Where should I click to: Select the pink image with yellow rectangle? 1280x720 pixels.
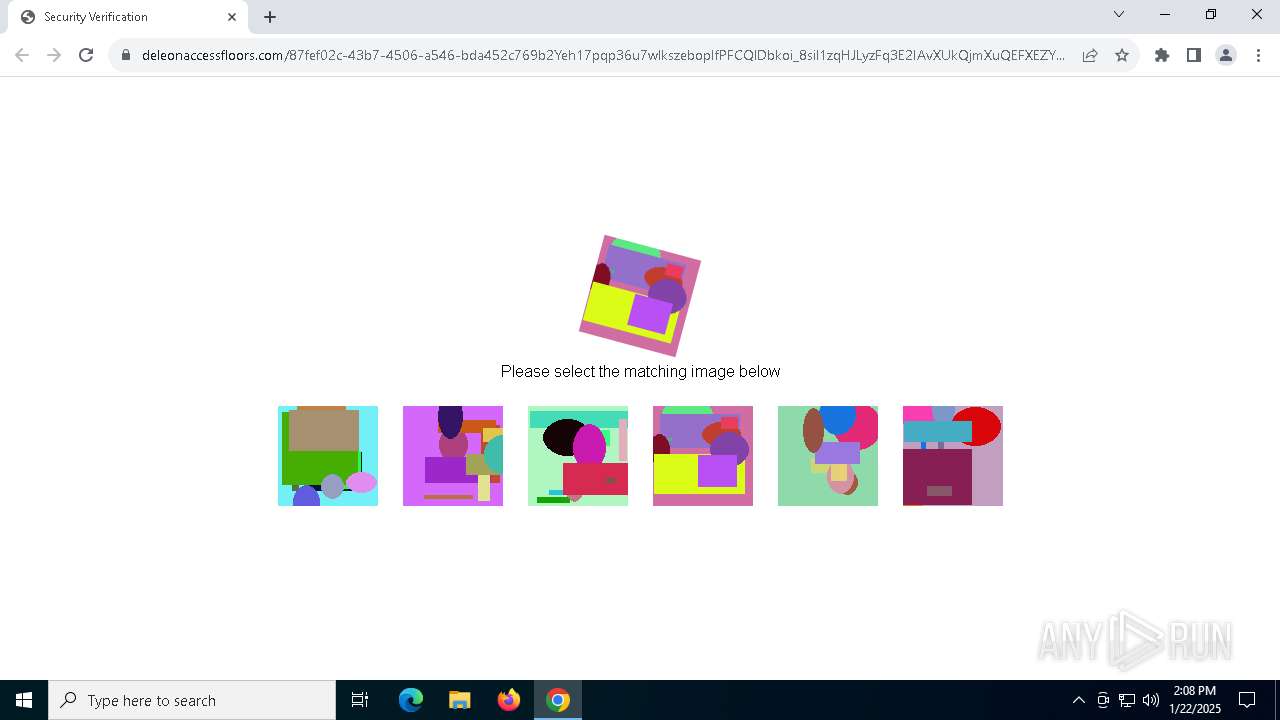703,456
